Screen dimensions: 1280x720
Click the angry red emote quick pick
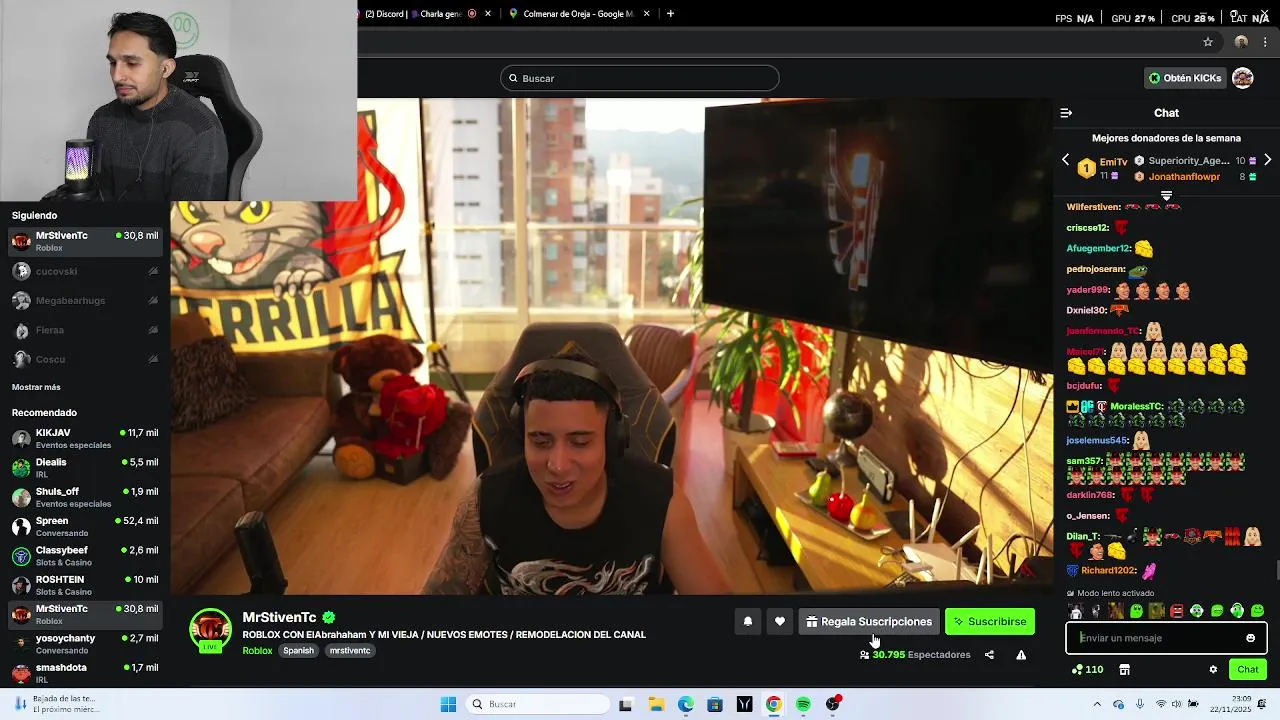[1177, 611]
